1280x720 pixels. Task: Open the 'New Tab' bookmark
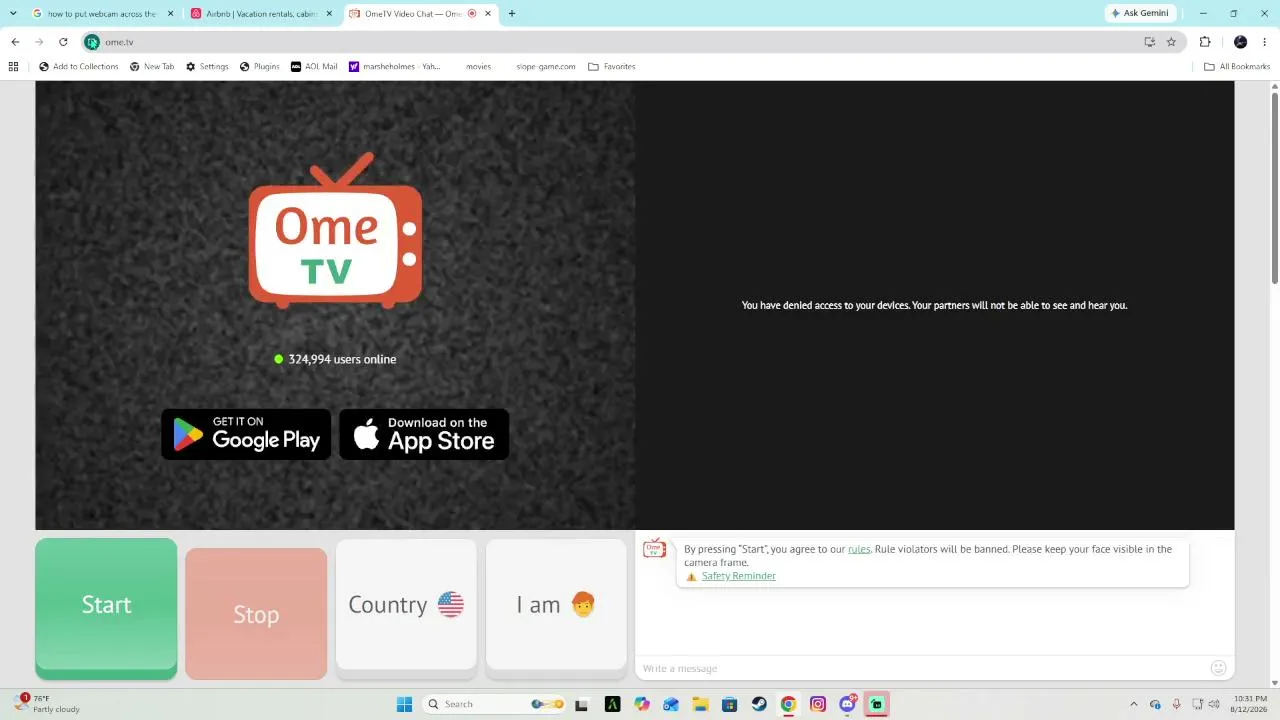tap(152, 67)
